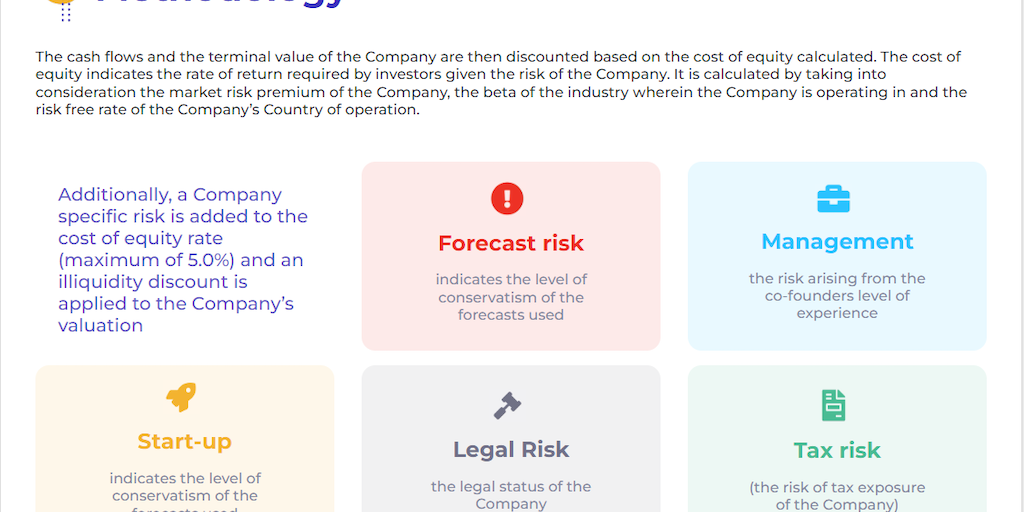Viewport: 1024px width, 512px height.
Task: Click the legal status of the Company text
Action: [511, 494]
